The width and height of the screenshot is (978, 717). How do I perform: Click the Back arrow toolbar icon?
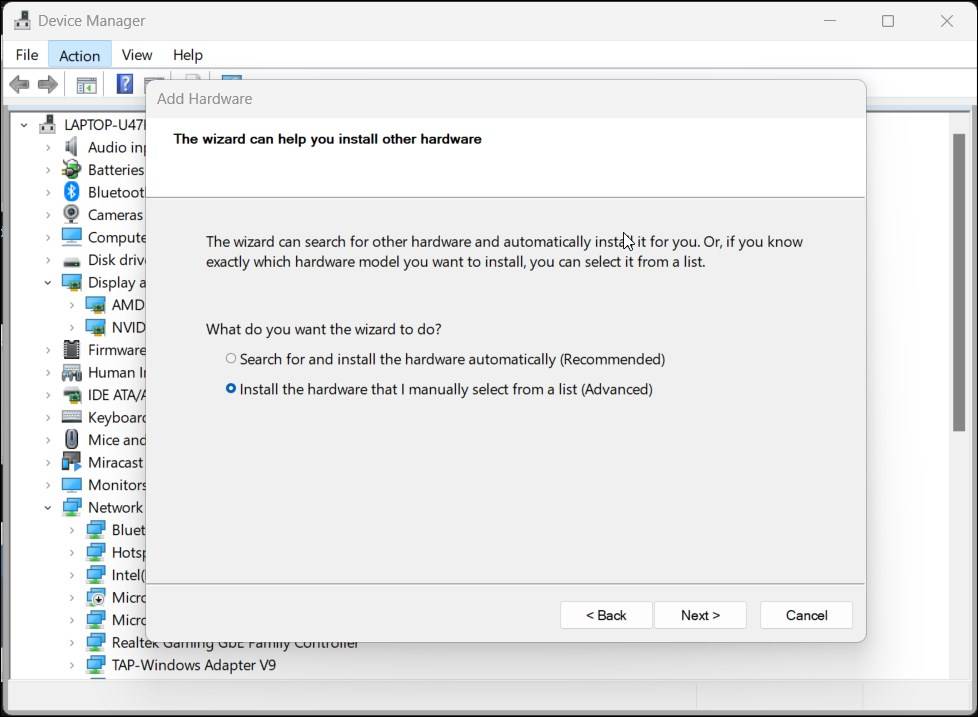coord(19,84)
